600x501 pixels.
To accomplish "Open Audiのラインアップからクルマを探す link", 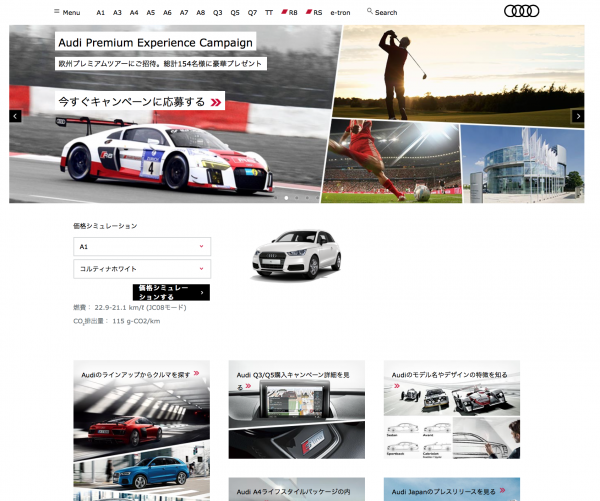I will (136, 375).
